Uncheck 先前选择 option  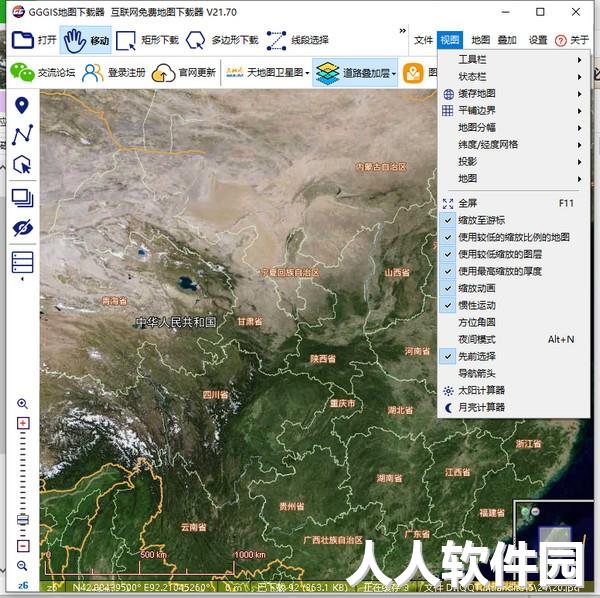(x=514, y=357)
